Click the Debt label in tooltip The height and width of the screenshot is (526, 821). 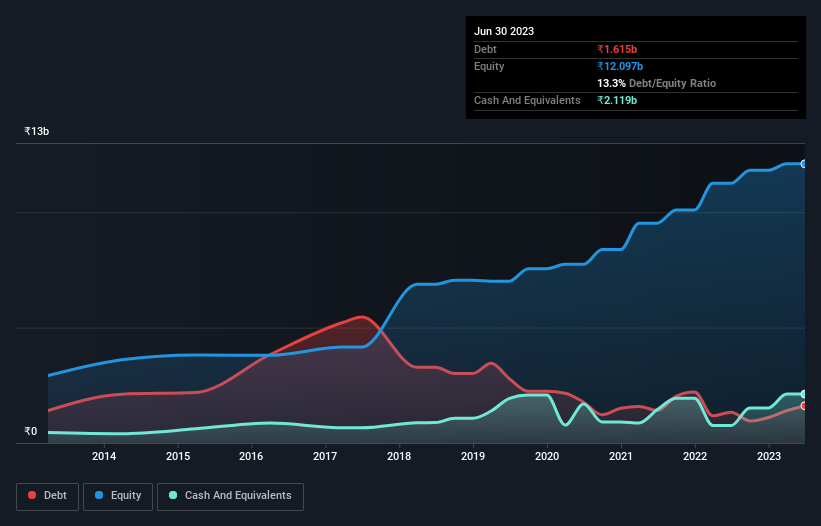(485, 49)
